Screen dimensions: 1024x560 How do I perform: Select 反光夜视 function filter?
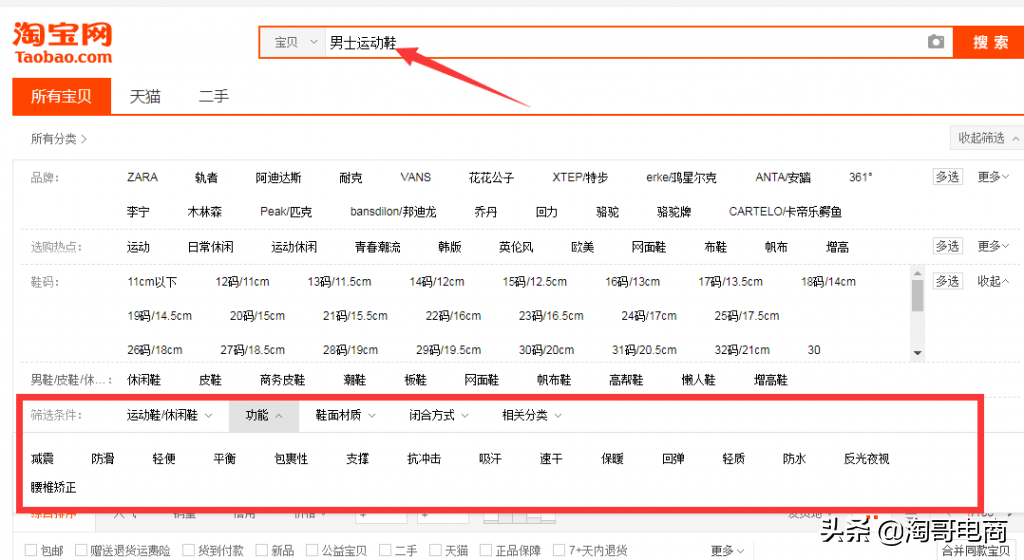point(866,459)
